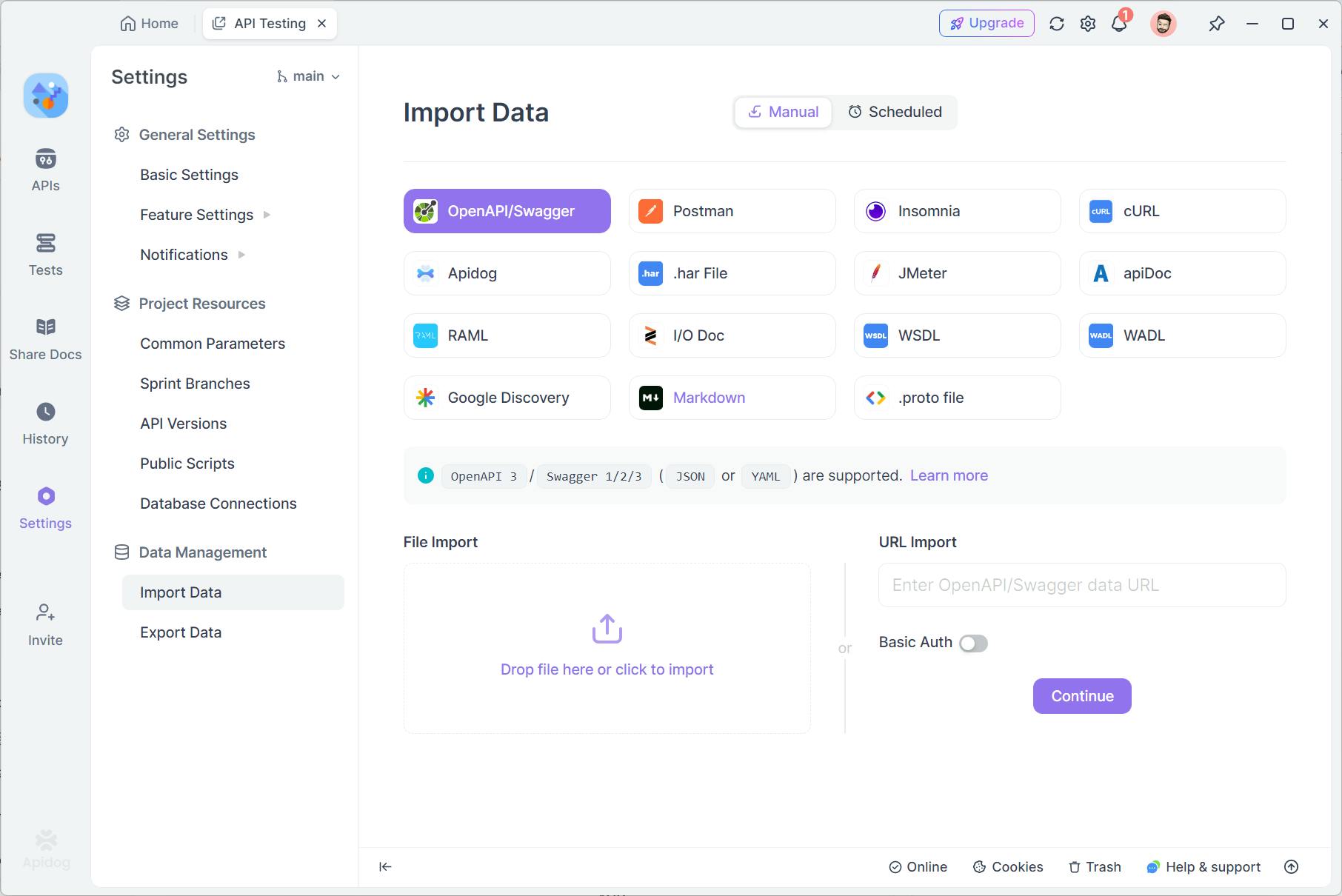The height and width of the screenshot is (896, 1342).
Task: Open the user avatar menu
Action: coord(1164,24)
